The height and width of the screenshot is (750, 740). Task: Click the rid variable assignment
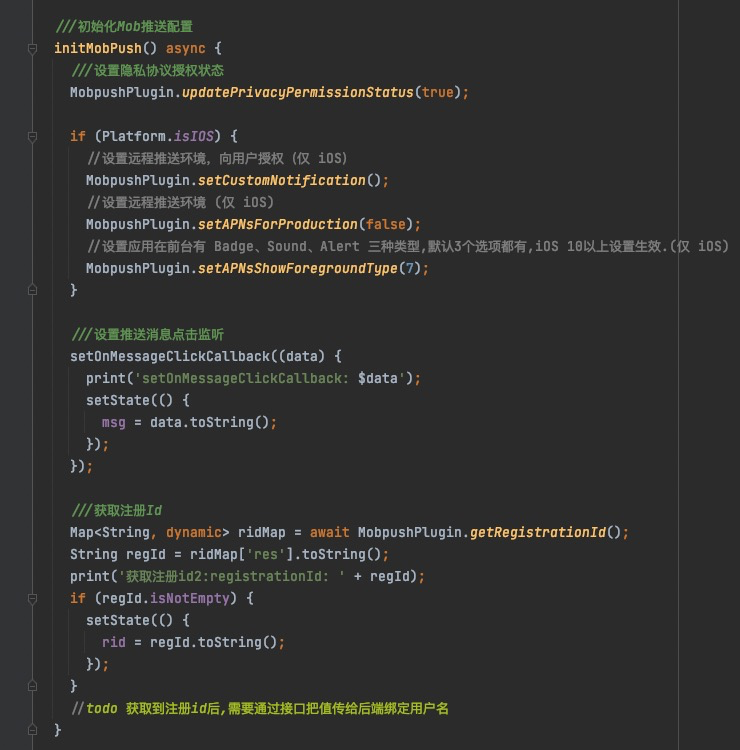(x=114, y=642)
